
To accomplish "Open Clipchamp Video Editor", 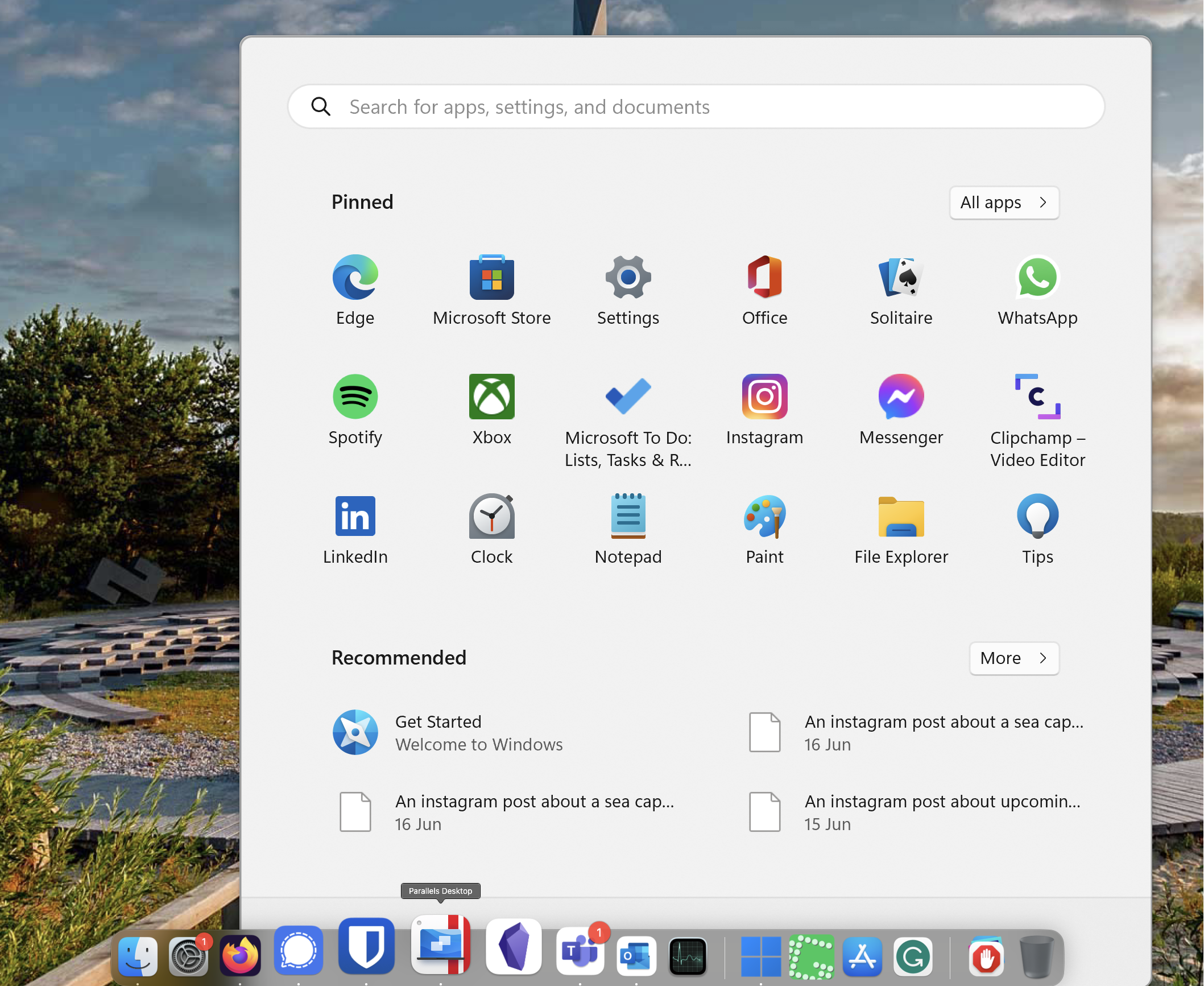I will tap(1038, 421).
